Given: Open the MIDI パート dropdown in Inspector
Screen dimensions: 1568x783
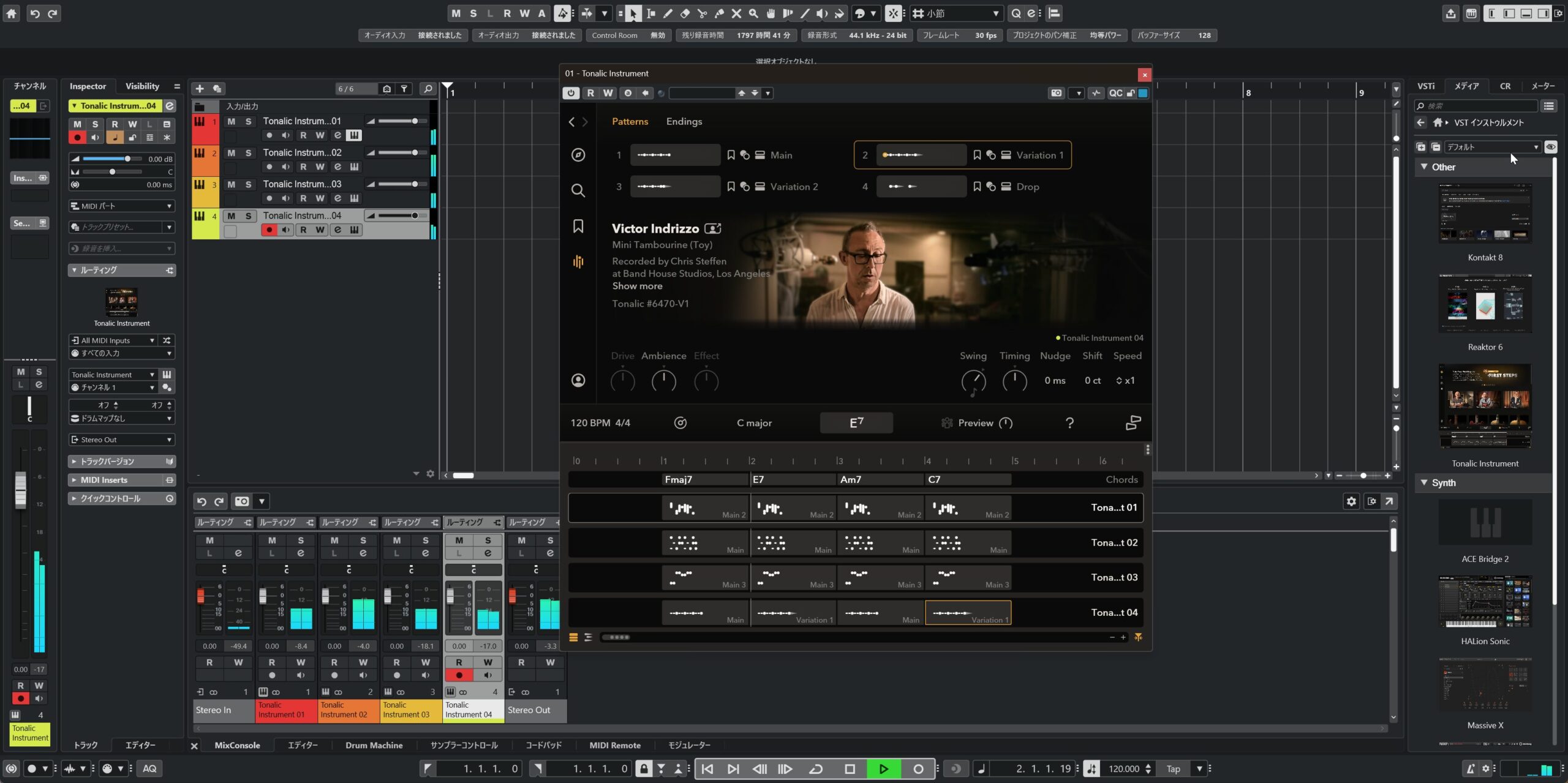Looking at the screenshot, I should point(122,206).
